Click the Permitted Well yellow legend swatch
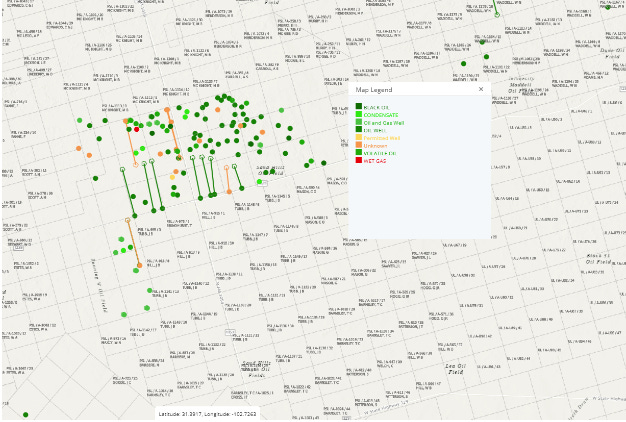Viewport: 626px width, 422px height. point(359,137)
